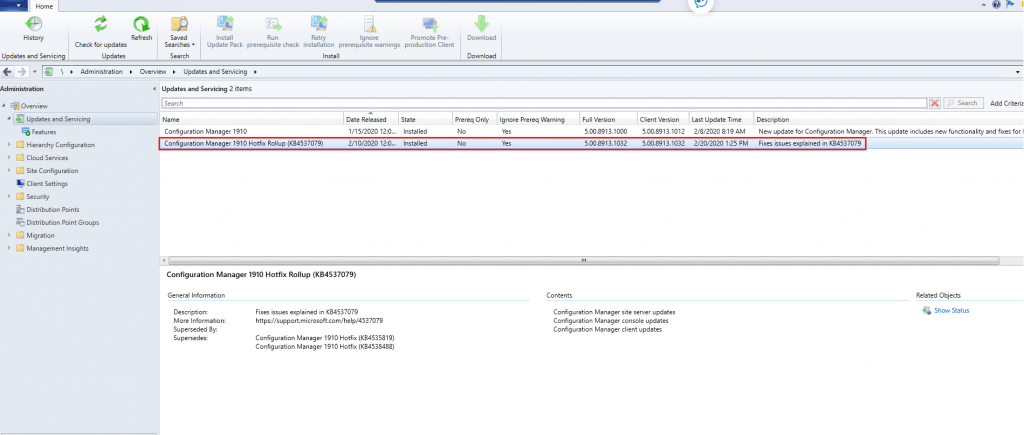
Task: Clear search with the red X
Action: click(x=935, y=103)
